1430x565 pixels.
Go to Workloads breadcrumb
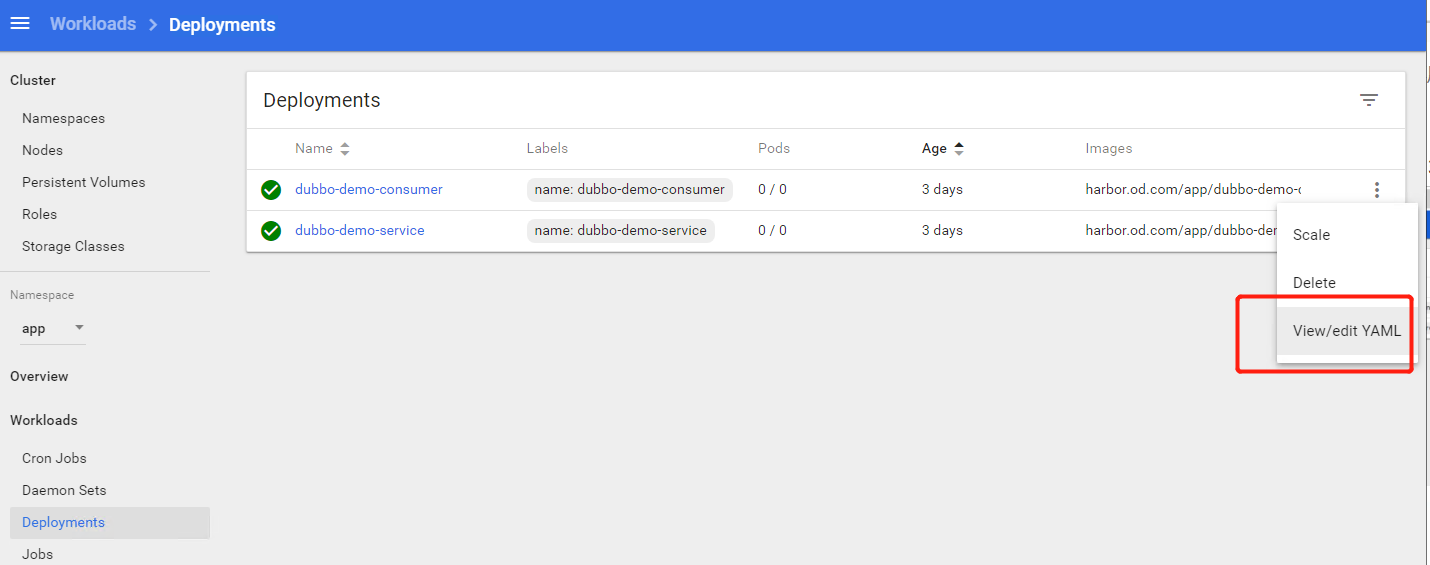tap(93, 24)
